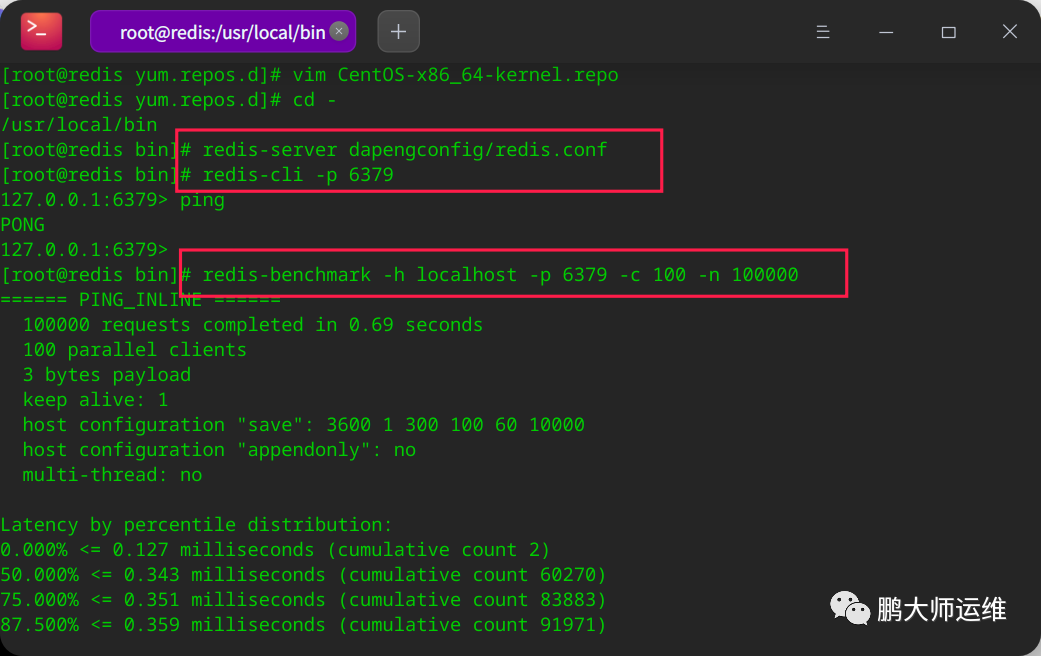The height and width of the screenshot is (656, 1041).
Task: Click the redis-cli -p 6379 command
Action: tap(298, 175)
